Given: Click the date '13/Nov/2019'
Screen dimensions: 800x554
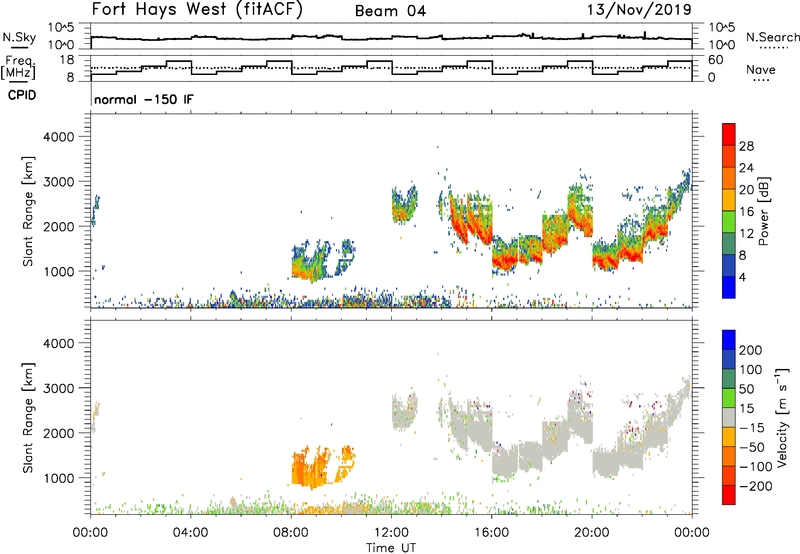Looking at the screenshot, I should 639,10.
